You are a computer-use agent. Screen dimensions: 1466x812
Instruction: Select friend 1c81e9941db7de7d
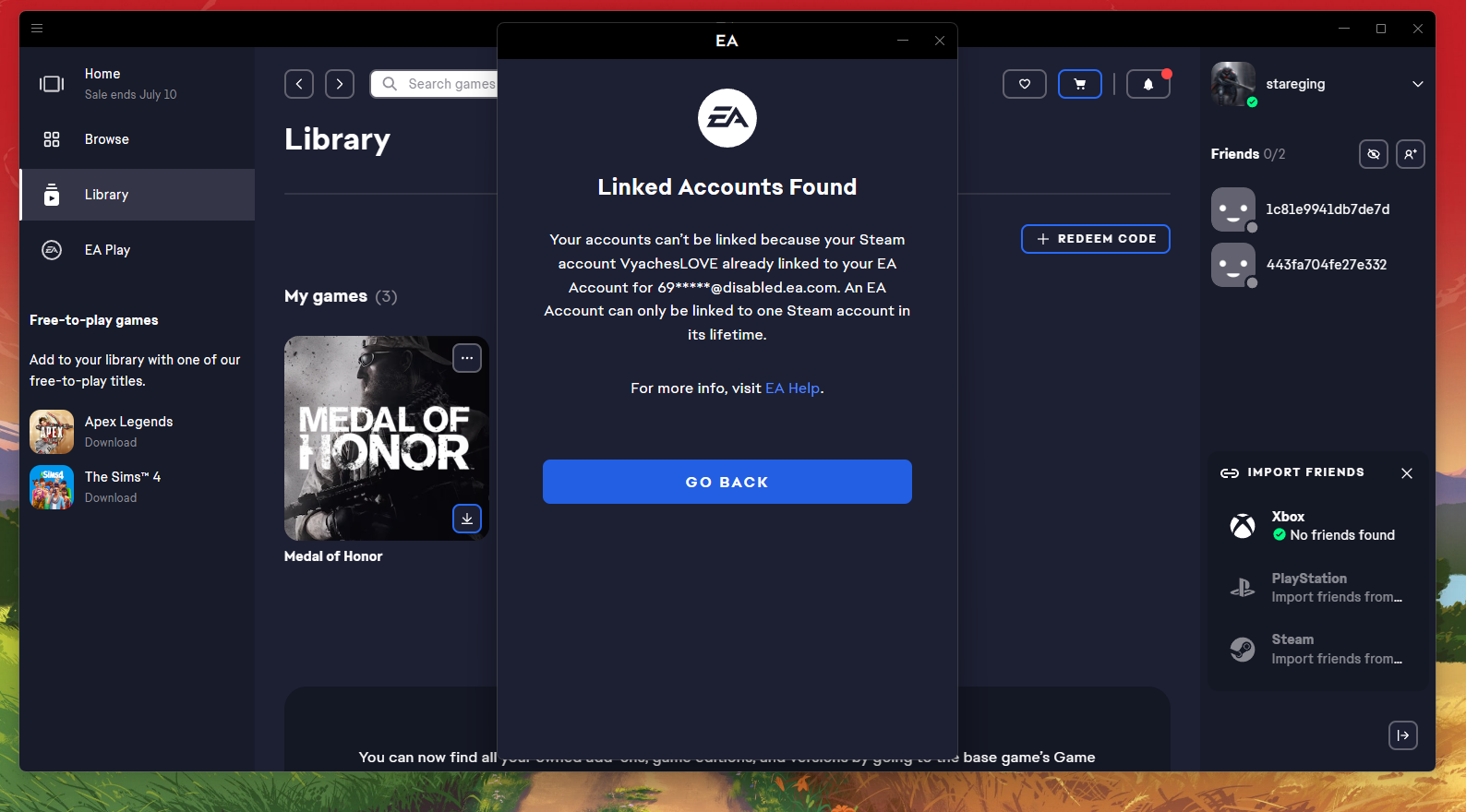coord(1318,209)
